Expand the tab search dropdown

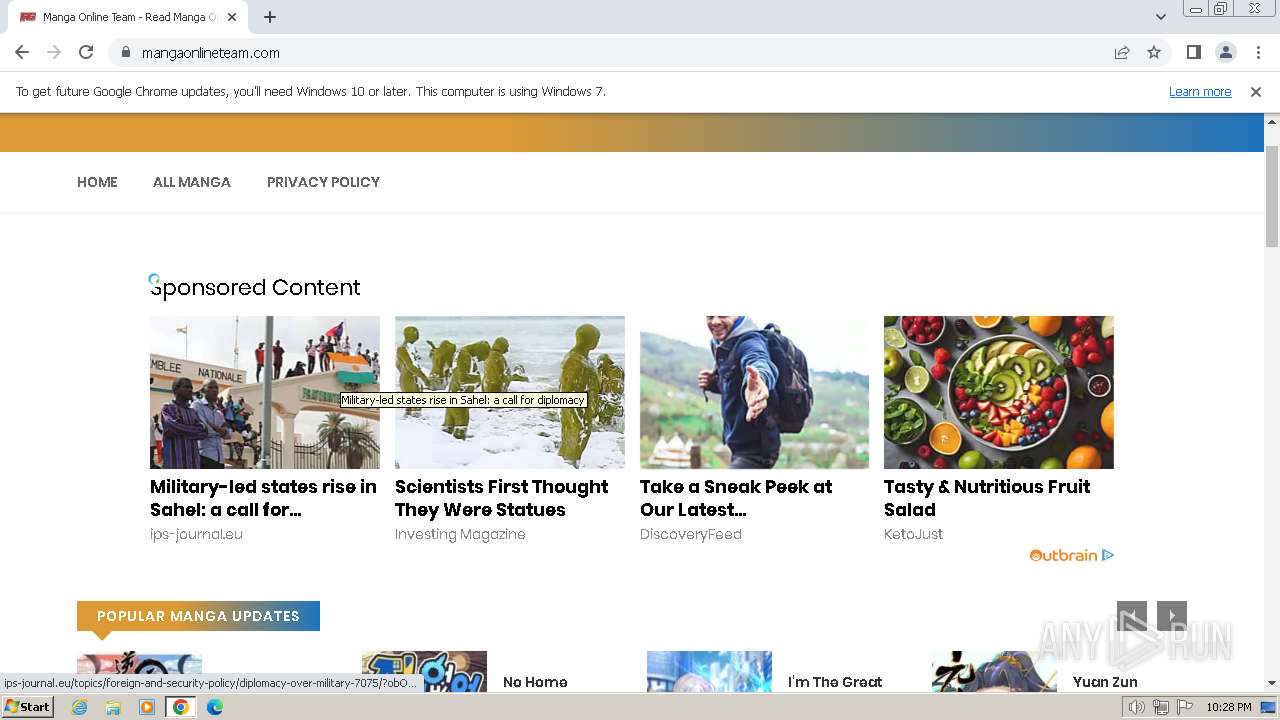pyautogui.click(x=1160, y=17)
